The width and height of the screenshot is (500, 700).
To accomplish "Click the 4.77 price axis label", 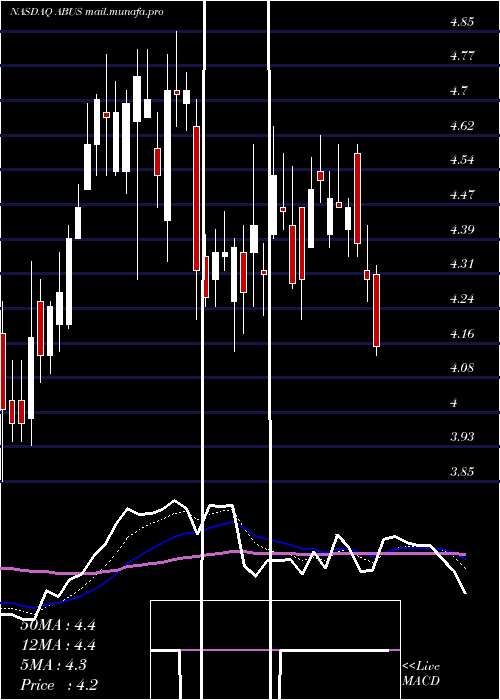I will click(462, 56).
